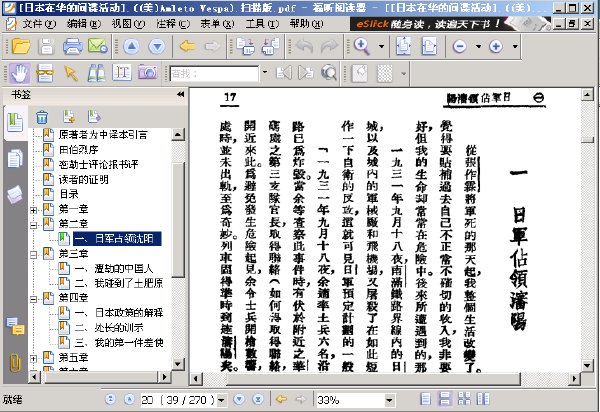Switch to continuous page layout in the status bar
Screen dimensions: 600x412
445,399
